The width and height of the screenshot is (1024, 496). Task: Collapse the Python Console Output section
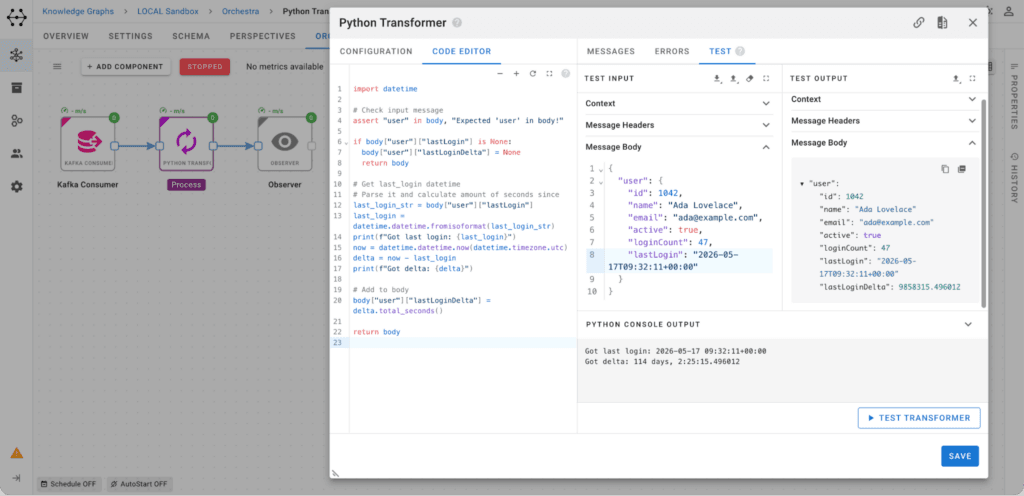[x=968, y=324]
